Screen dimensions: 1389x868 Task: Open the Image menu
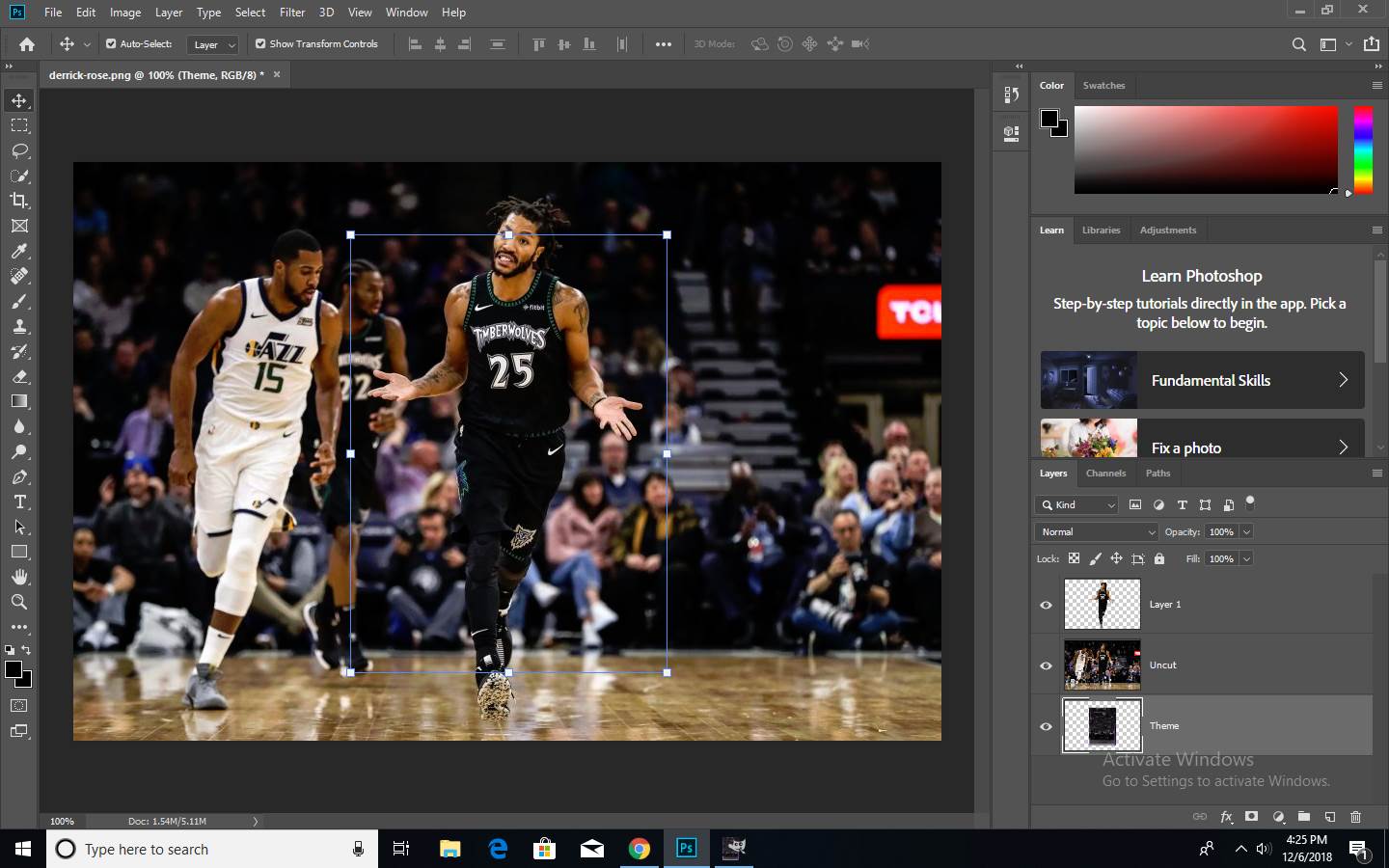(125, 13)
